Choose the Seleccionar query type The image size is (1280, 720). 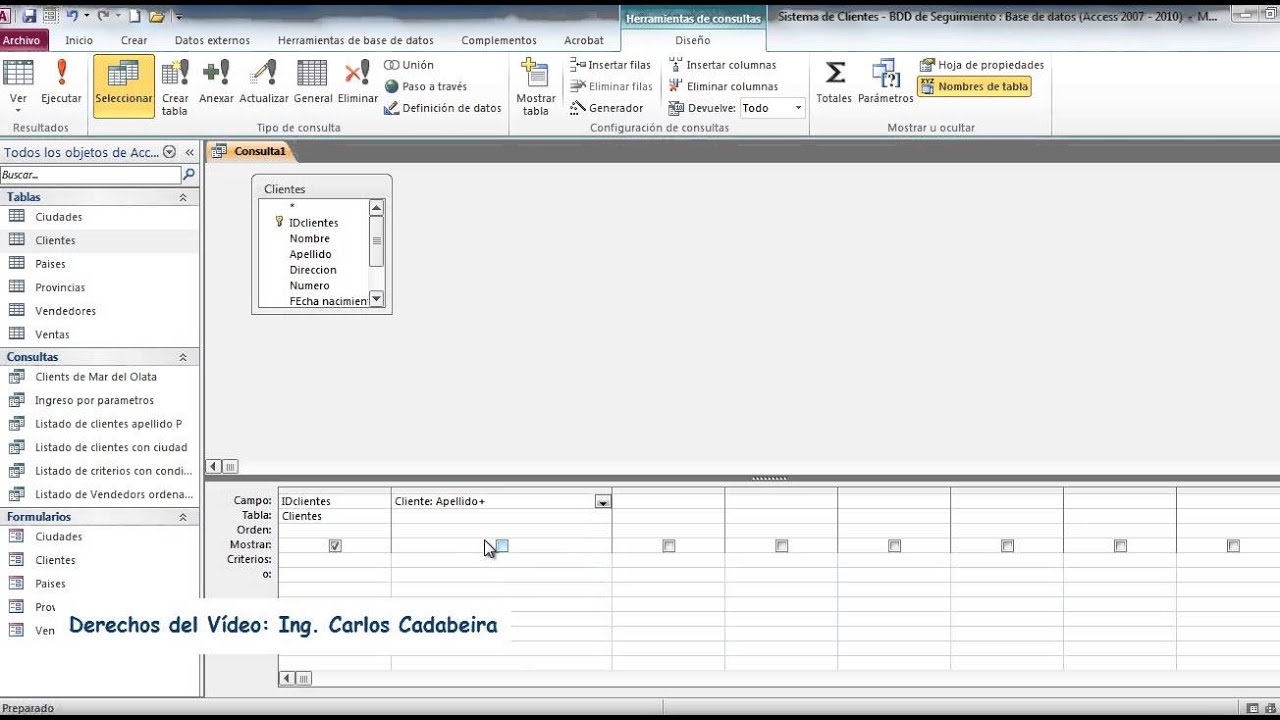point(124,84)
